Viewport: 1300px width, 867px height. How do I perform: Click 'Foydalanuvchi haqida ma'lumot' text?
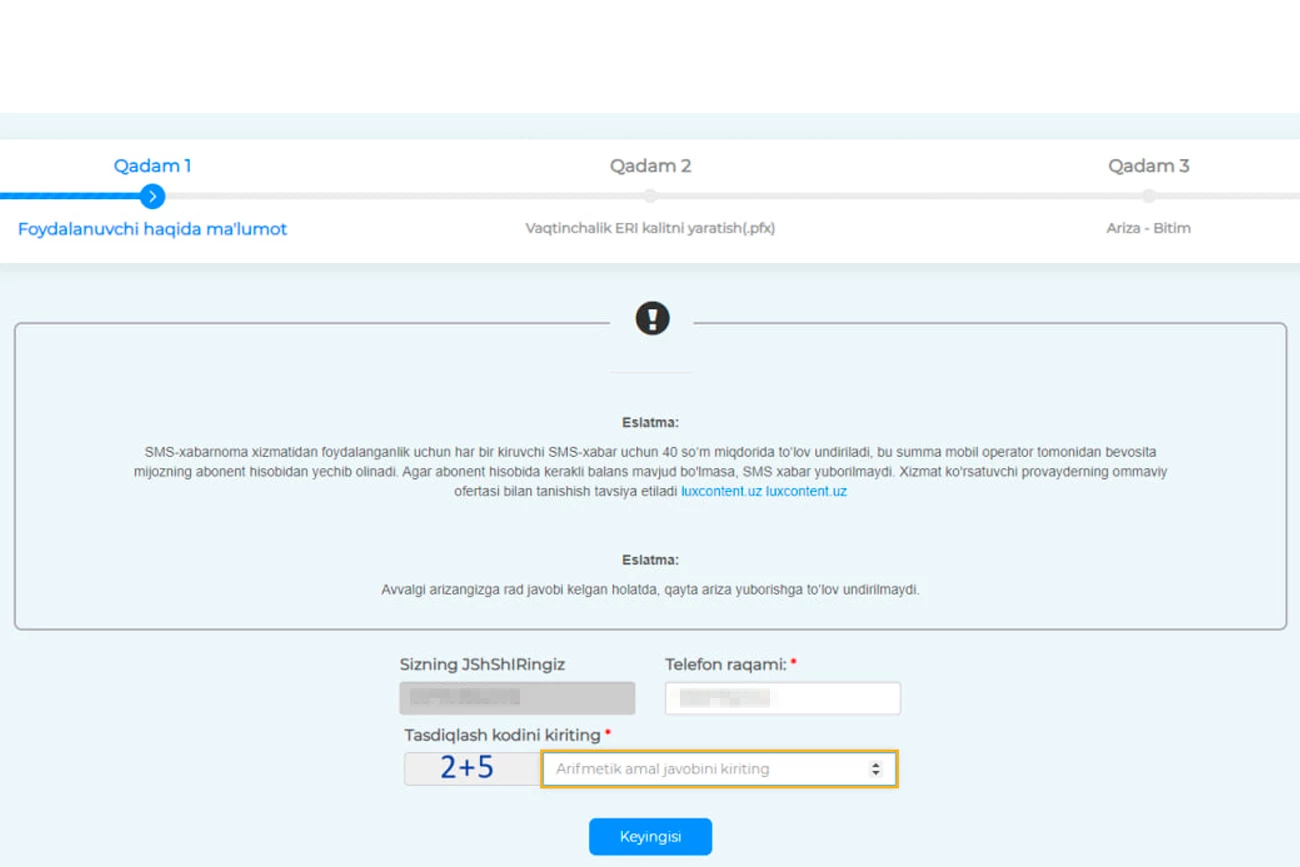(152, 229)
